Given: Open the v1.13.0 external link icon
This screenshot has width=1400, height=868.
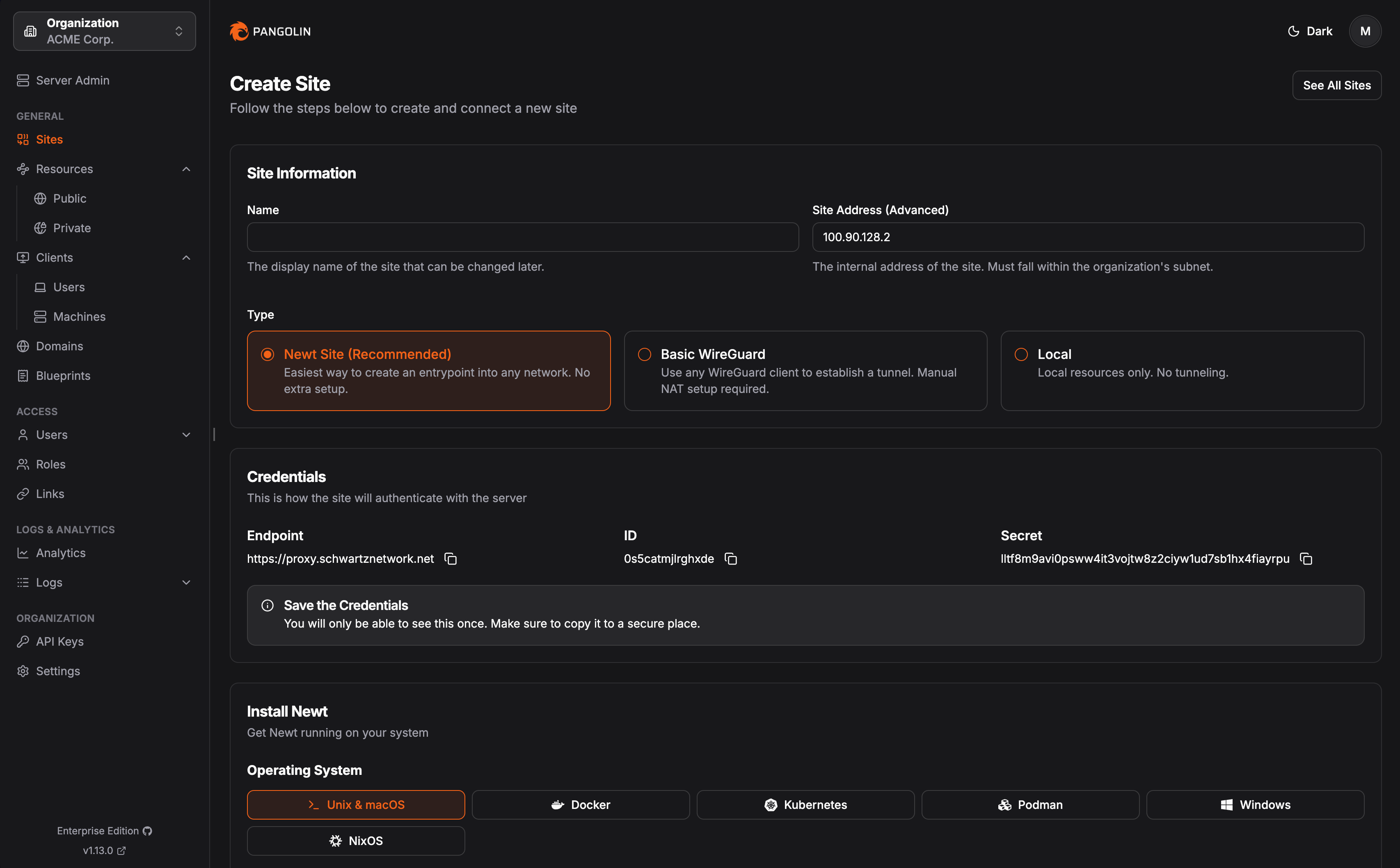Looking at the screenshot, I should (121, 850).
